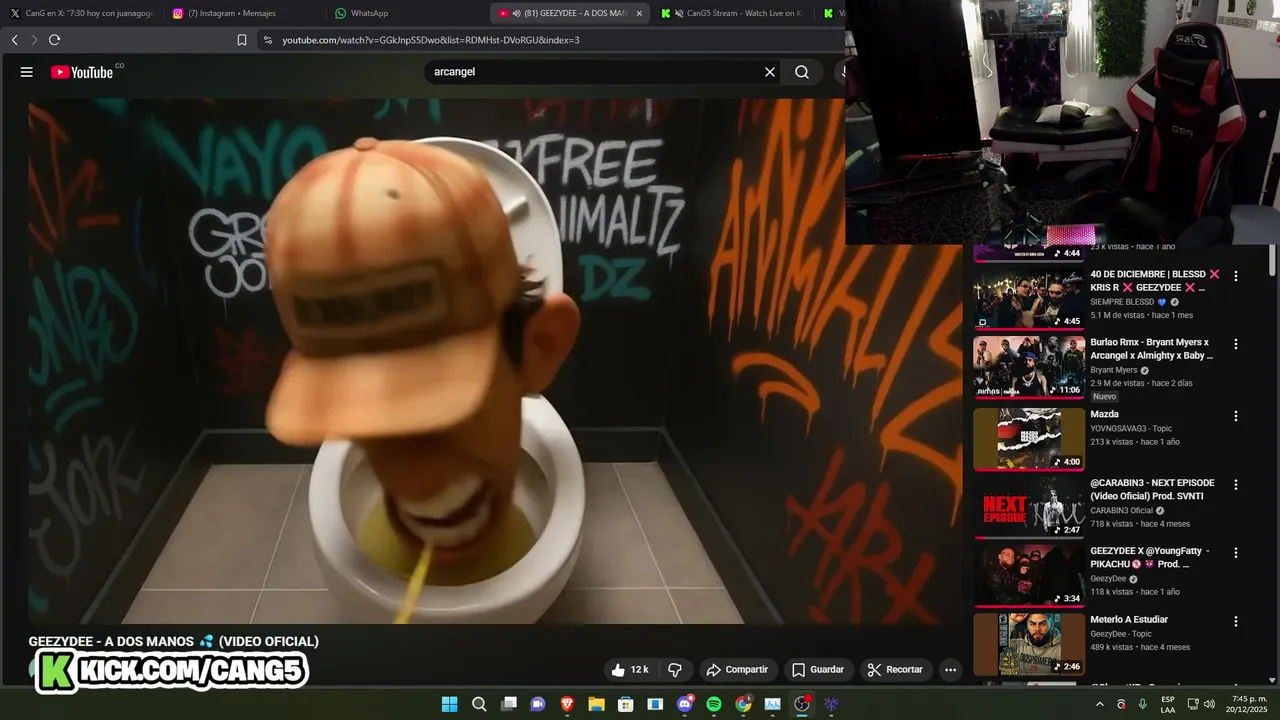
Task: Switch to the CanG en X tab
Action: (x=82, y=13)
